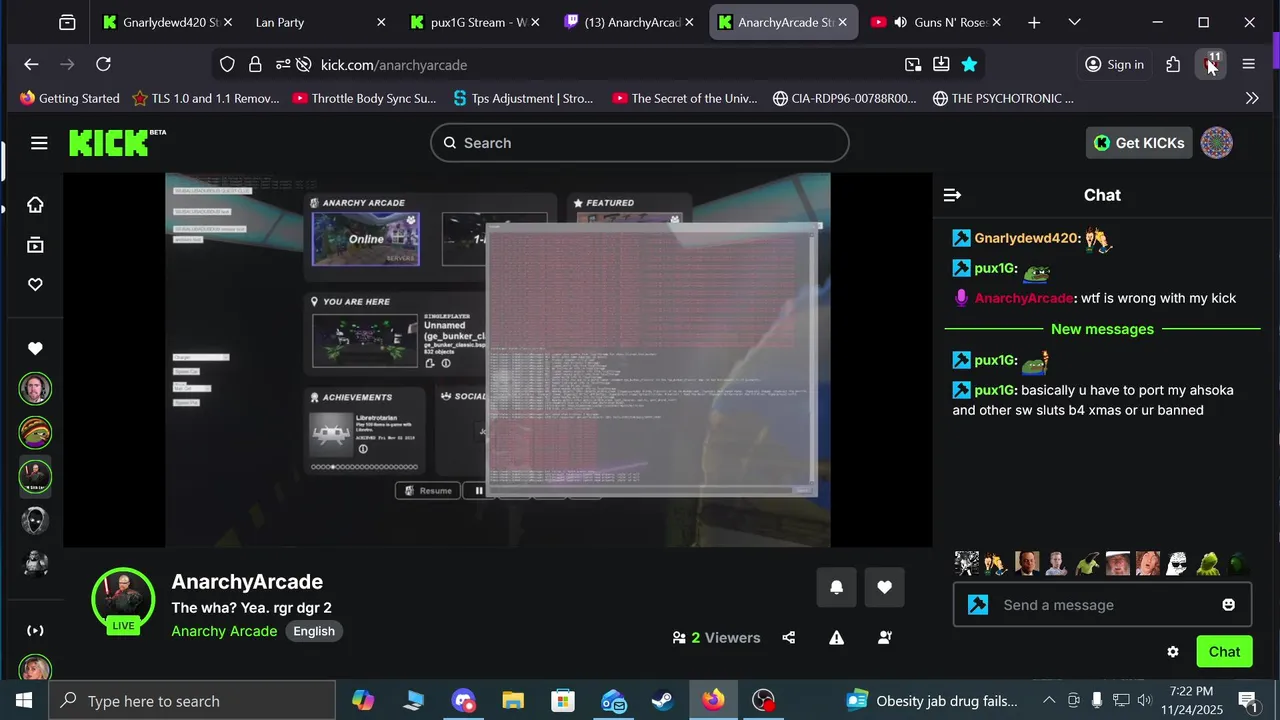Switch to the Lan Party tab

pyautogui.click(x=320, y=22)
